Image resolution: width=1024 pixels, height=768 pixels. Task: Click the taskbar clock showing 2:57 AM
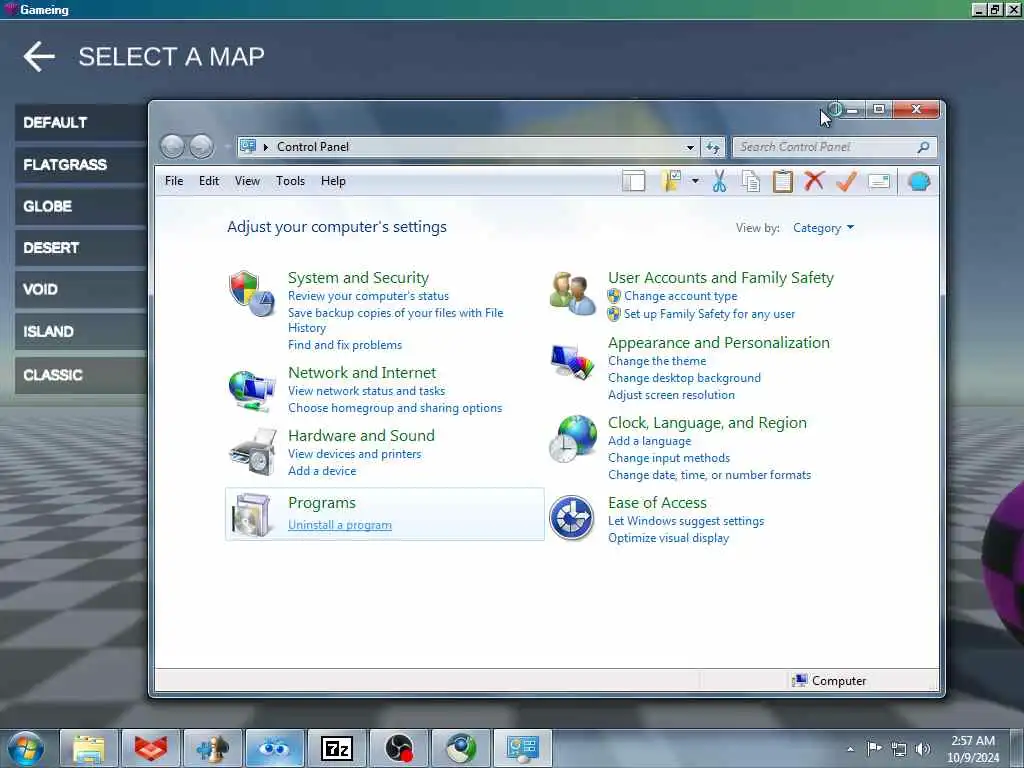point(972,749)
